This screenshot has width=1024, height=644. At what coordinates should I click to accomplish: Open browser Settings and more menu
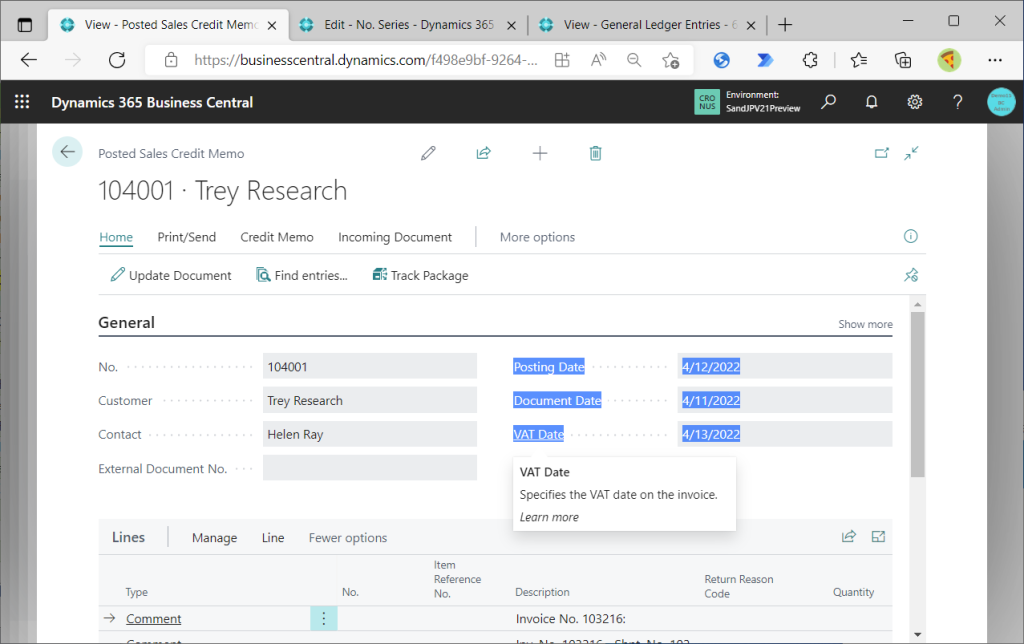tap(995, 60)
